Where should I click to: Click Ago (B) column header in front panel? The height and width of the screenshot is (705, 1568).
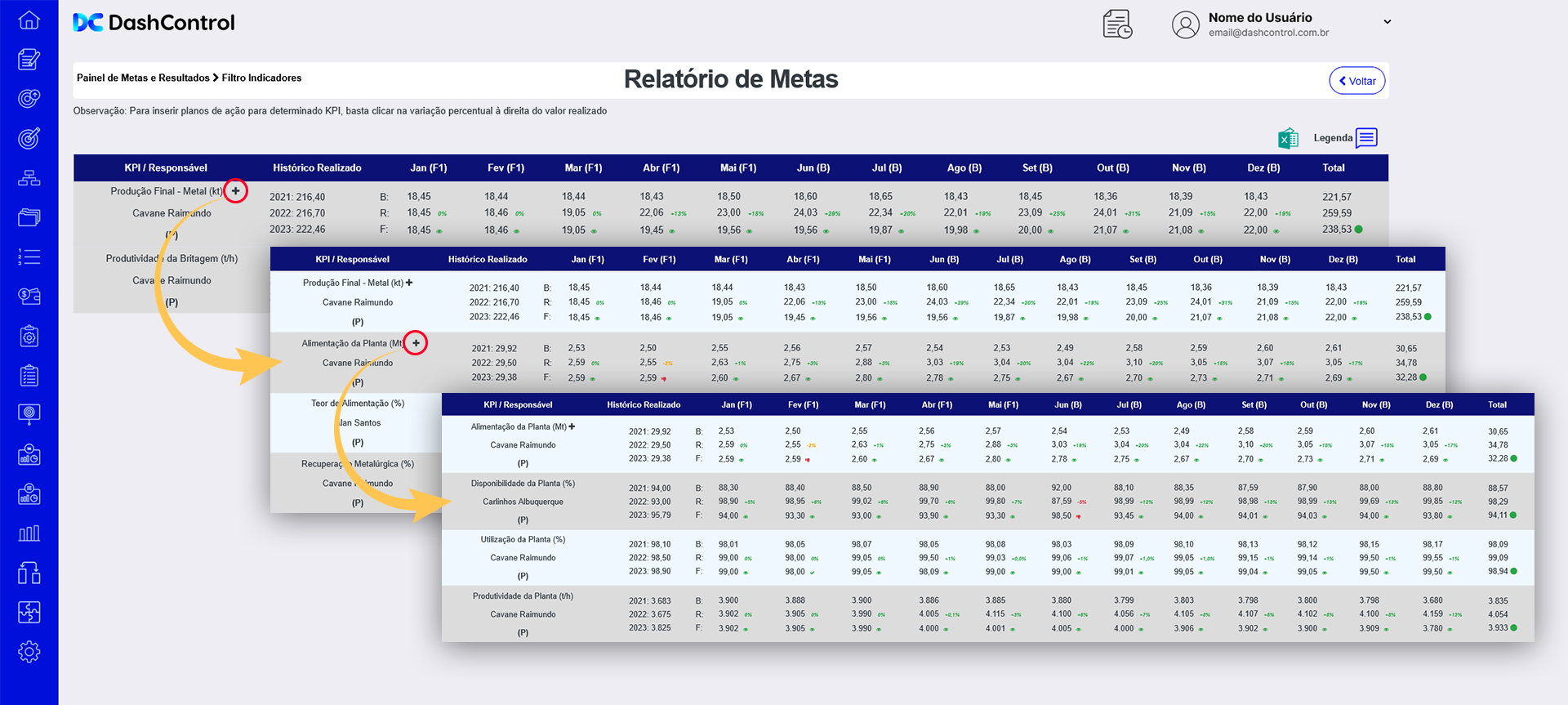pos(1191,404)
